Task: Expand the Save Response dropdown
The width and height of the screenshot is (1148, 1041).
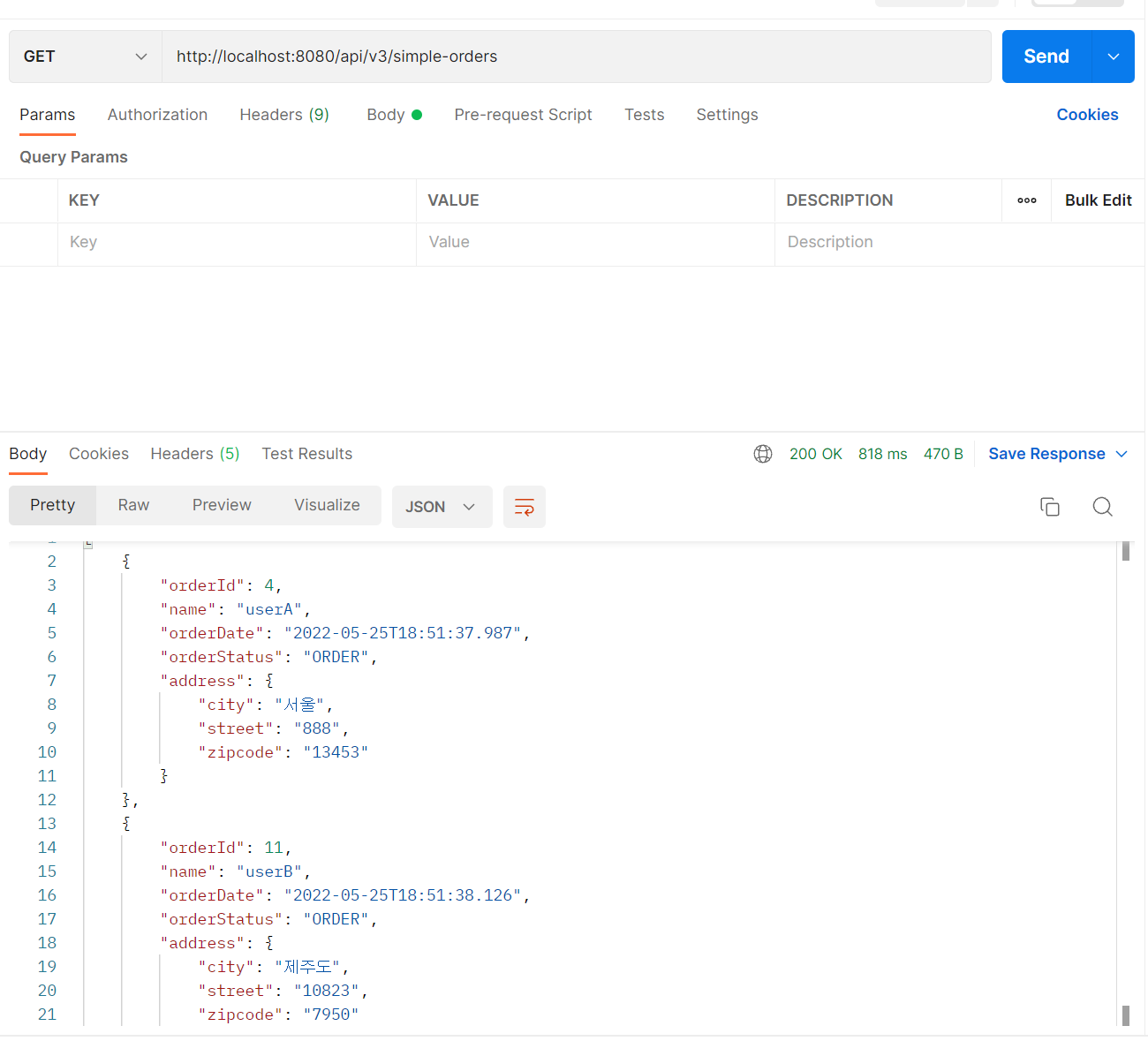Action: 1122,454
